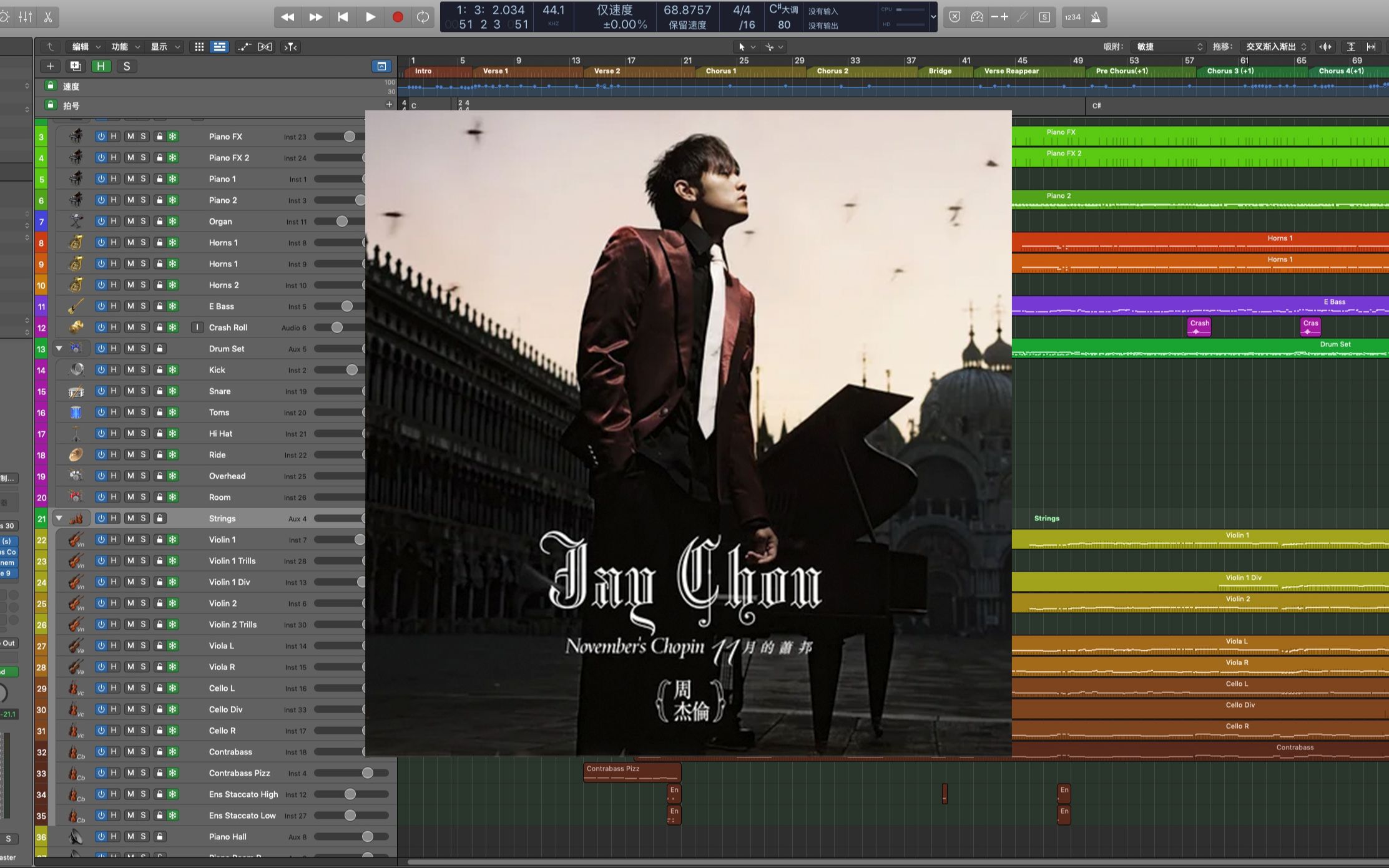Select the Bridge arrangement marker

point(946,71)
